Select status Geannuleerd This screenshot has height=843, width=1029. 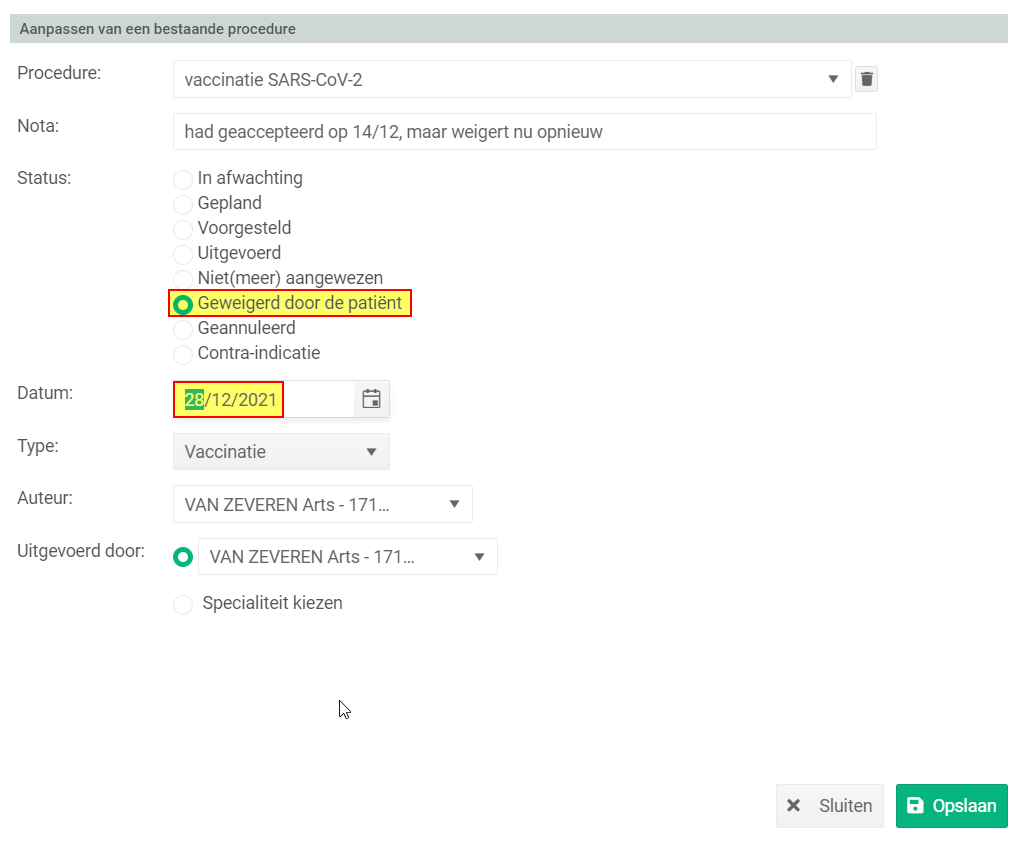click(182, 329)
